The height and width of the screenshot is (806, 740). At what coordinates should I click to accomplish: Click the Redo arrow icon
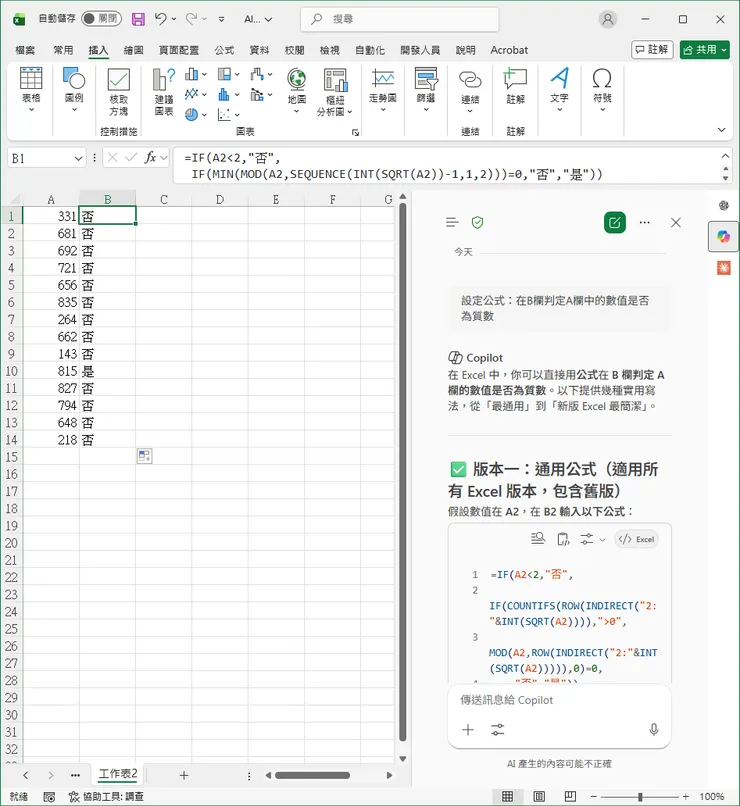[191, 19]
